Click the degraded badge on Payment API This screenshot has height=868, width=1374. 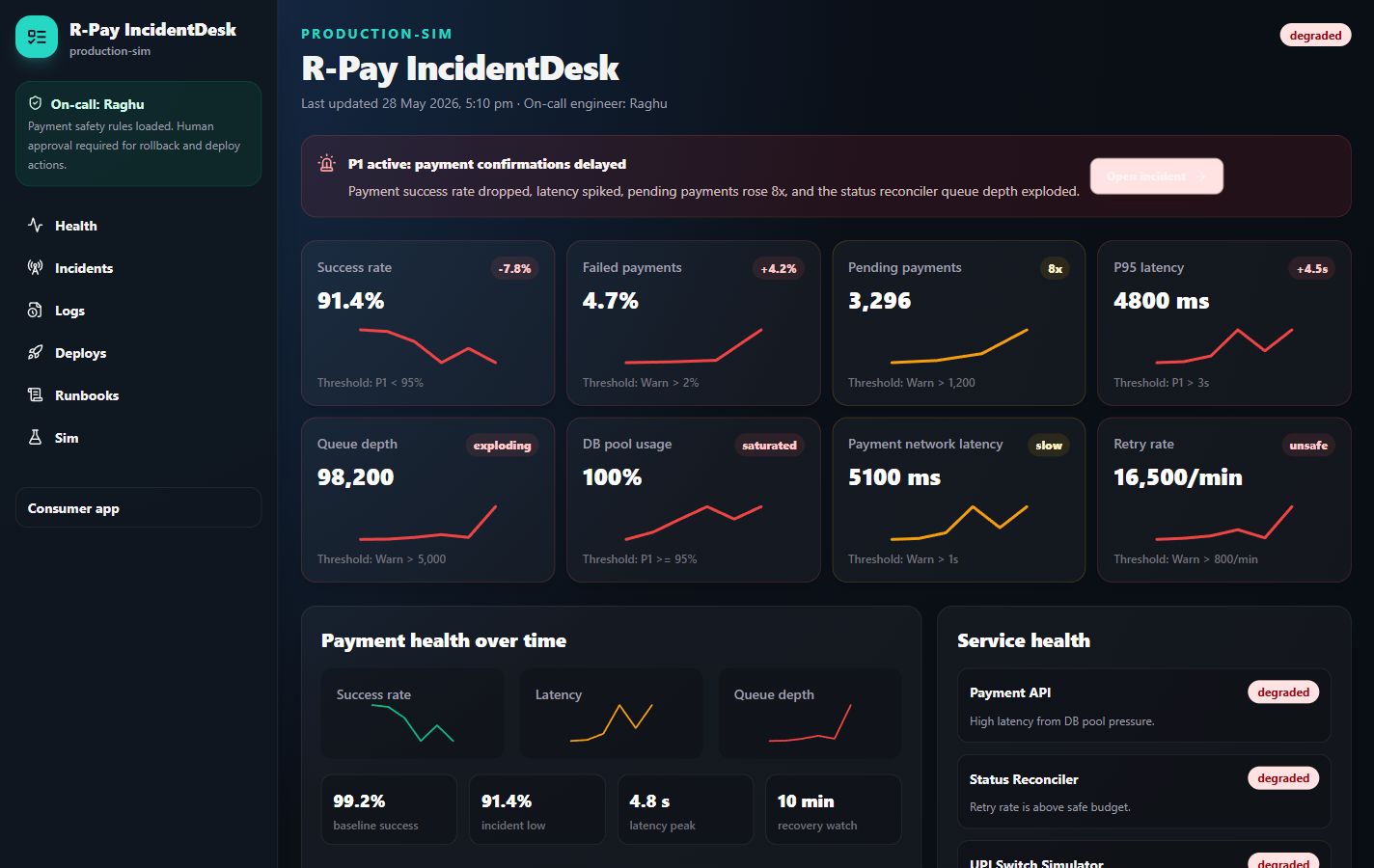tap(1283, 692)
